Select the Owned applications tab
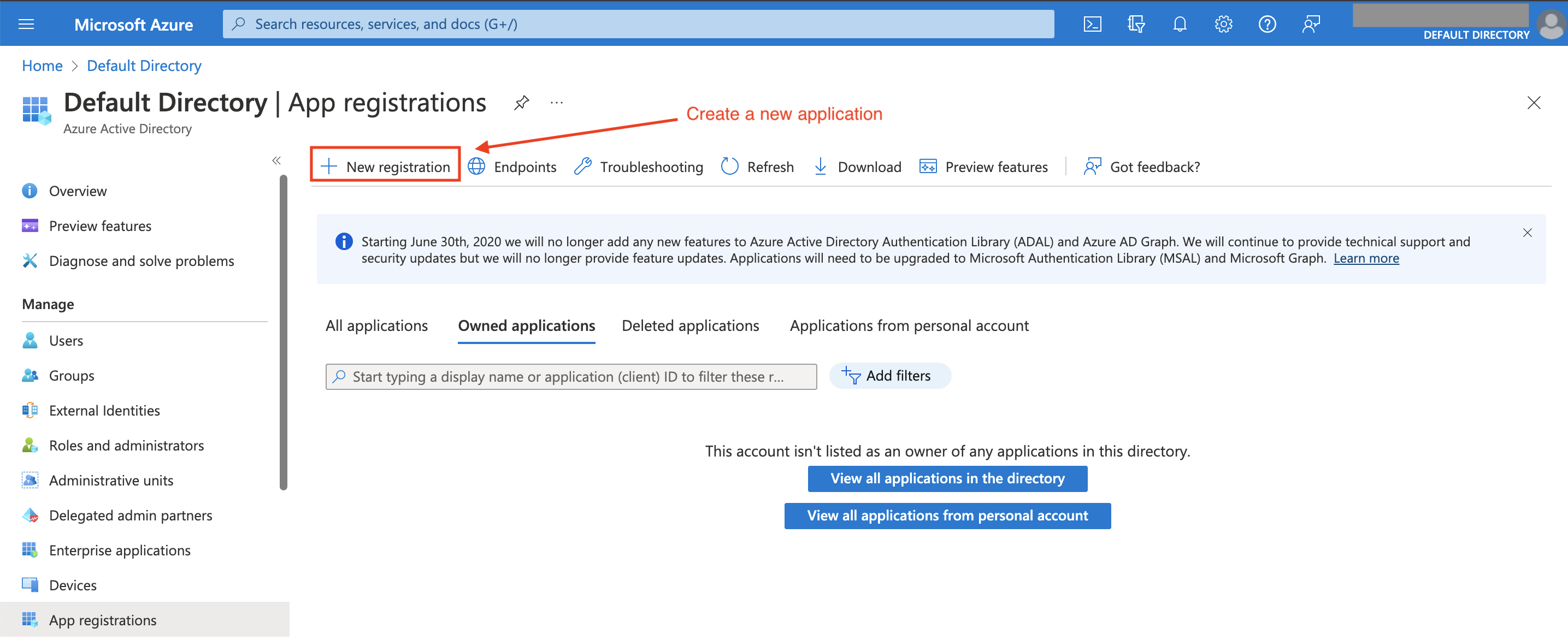1568x640 pixels. (x=527, y=326)
